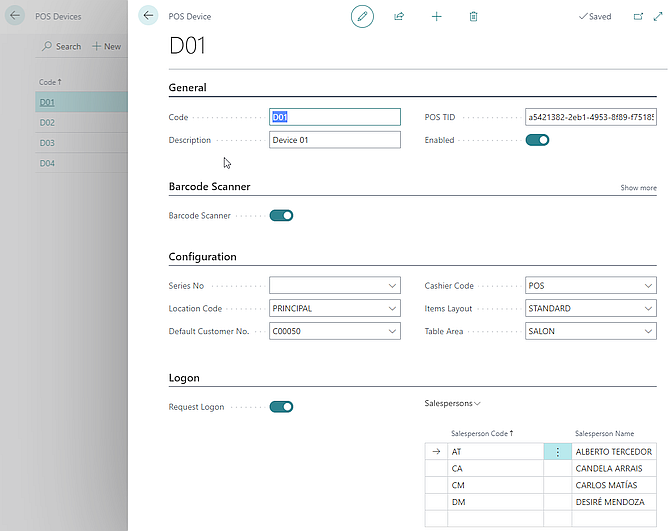The image size is (669, 531).
Task: Open the three-dot menu on row AT
Action: pyautogui.click(x=558, y=452)
